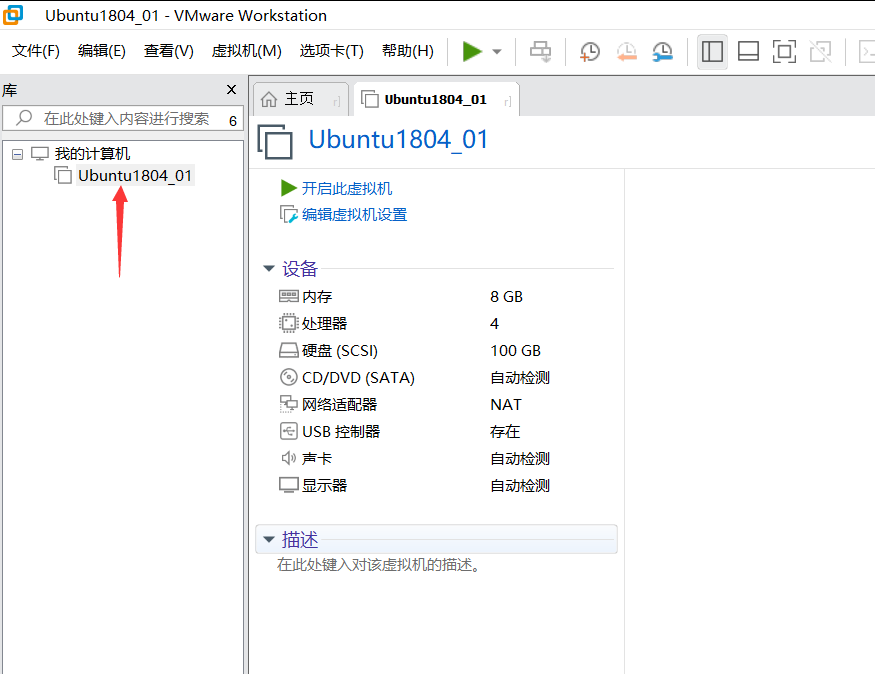This screenshot has width=875, height=674.
Task: Open the power options dropdown arrow
Action: 497,52
